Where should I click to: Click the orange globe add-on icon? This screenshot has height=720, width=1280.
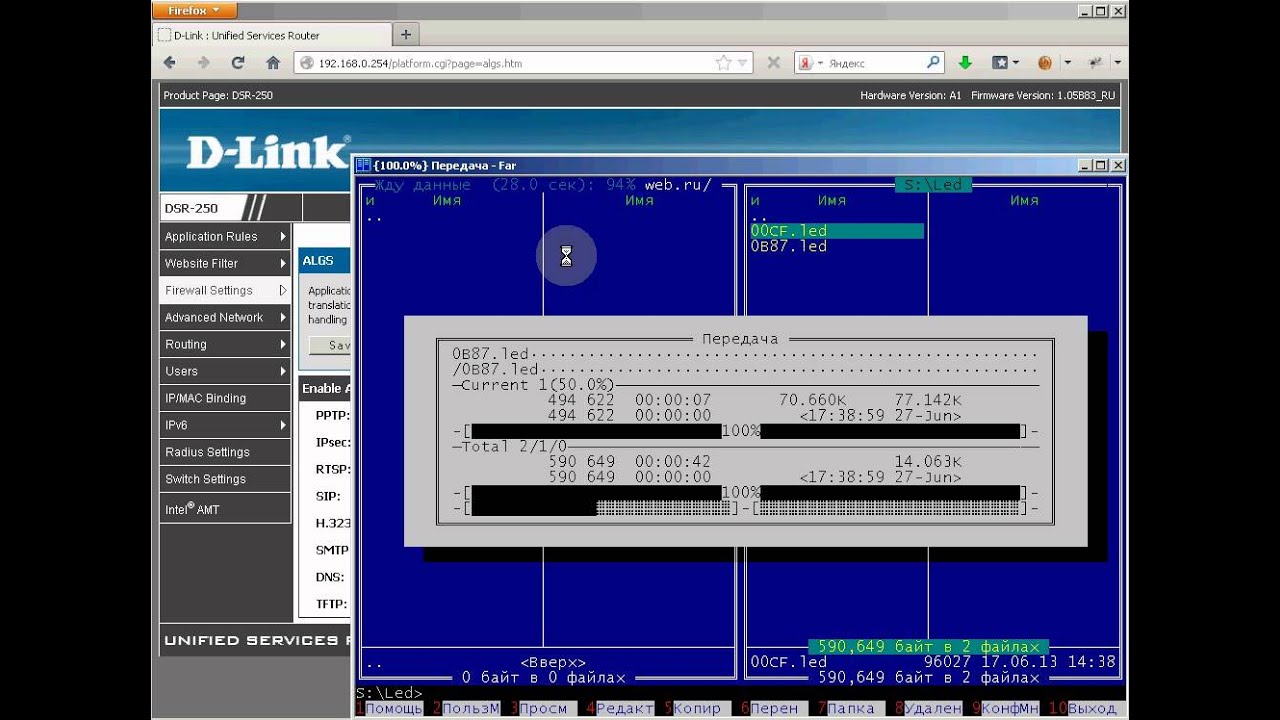[x=1045, y=63]
